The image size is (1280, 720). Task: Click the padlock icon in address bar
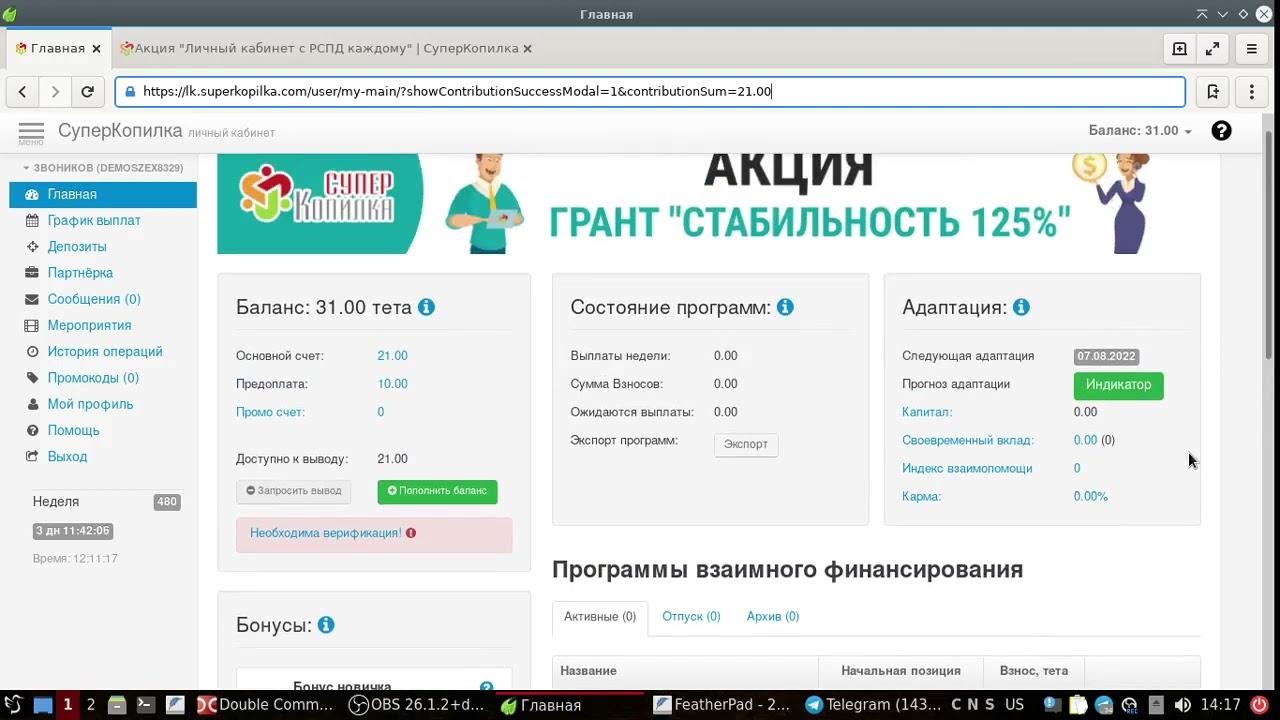point(129,92)
